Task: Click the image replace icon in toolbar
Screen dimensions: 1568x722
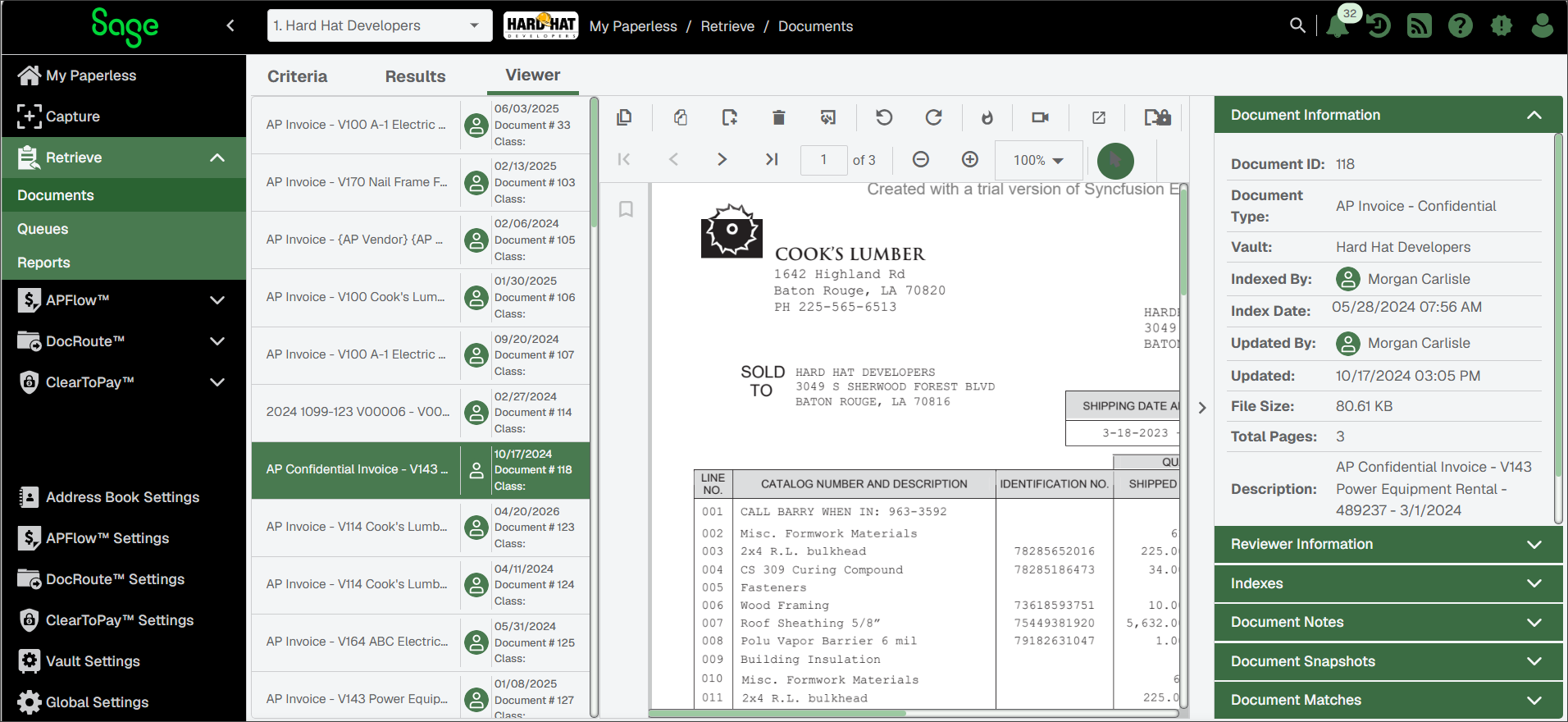Action: pos(828,117)
